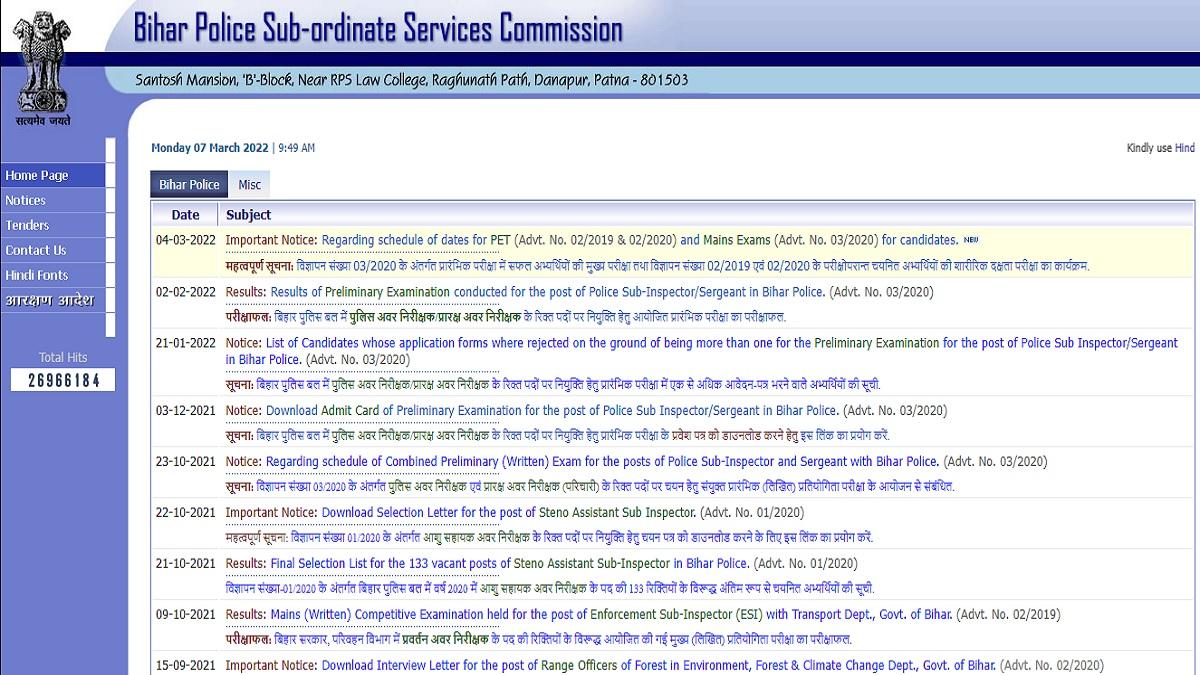
Task: Click the Total Hits counter
Action: (63, 380)
